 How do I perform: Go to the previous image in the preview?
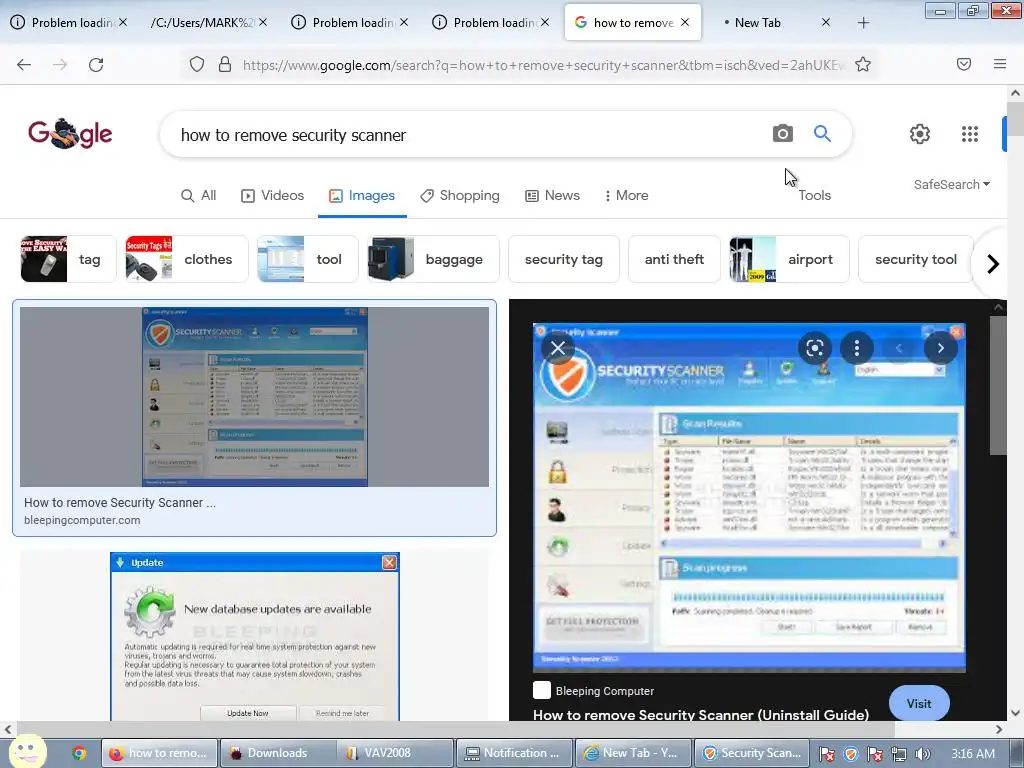tap(899, 348)
